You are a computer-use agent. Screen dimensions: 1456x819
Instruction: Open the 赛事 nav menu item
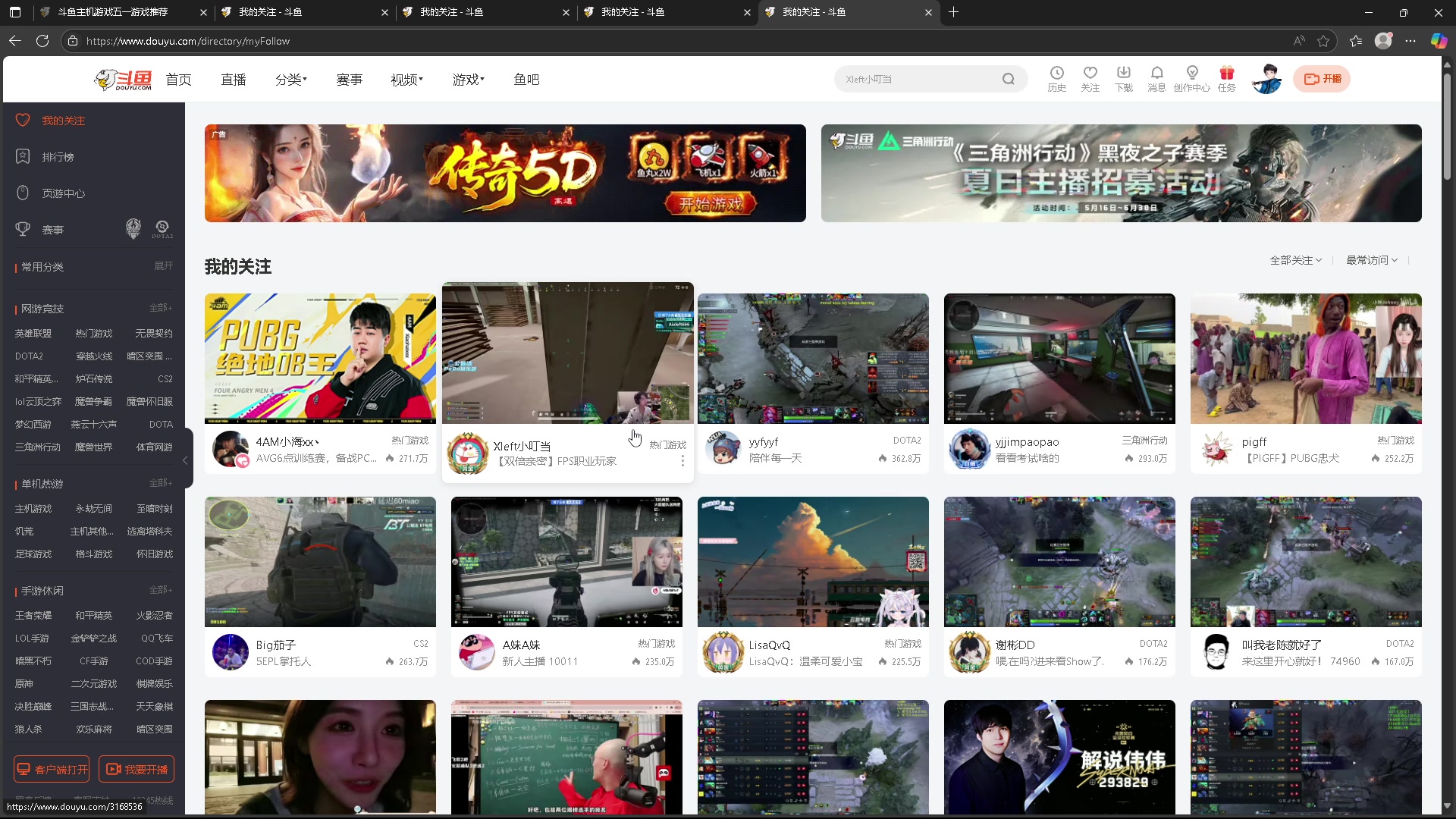click(349, 80)
